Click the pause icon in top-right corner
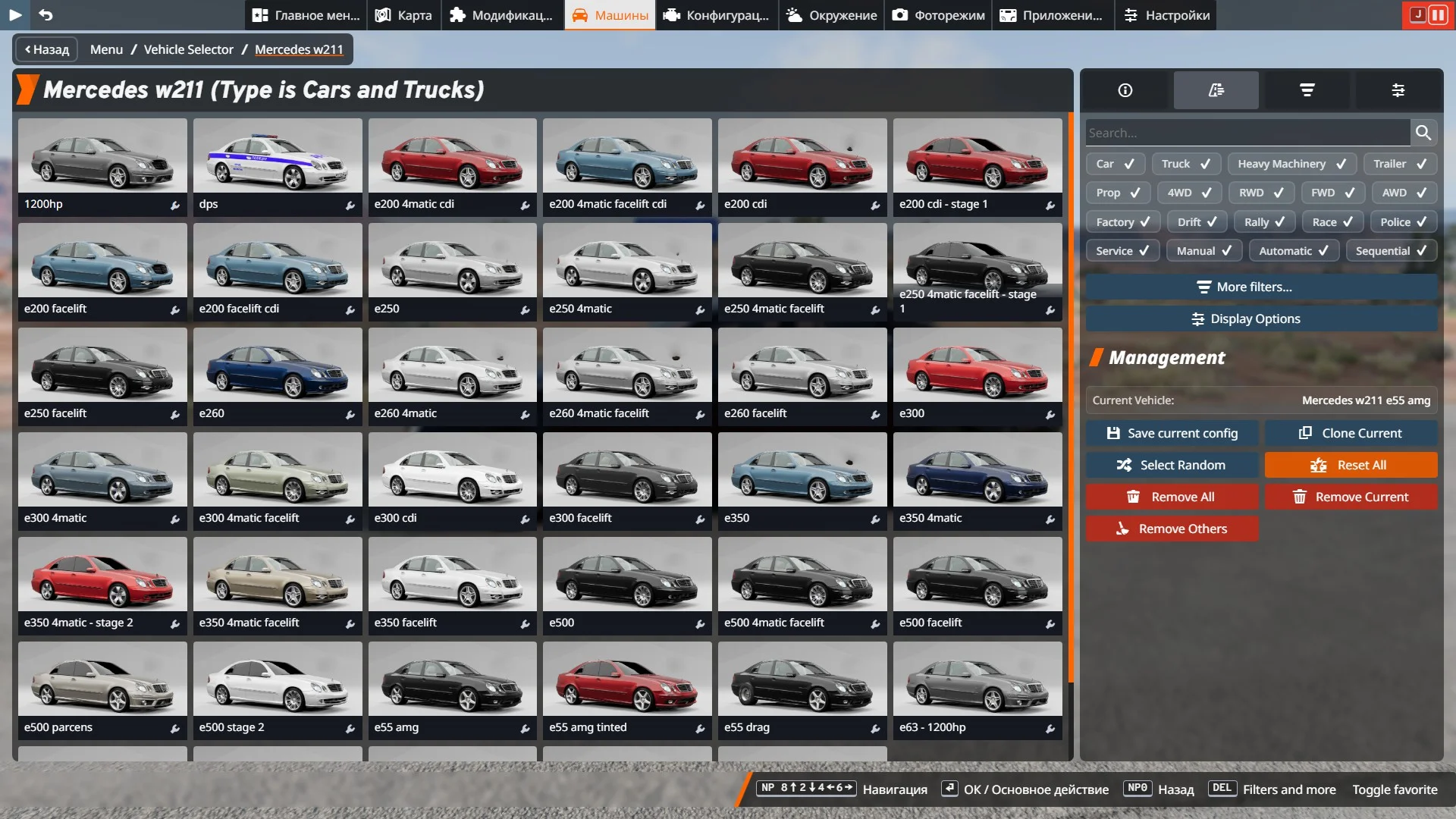The height and width of the screenshot is (819, 1456). click(1437, 14)
